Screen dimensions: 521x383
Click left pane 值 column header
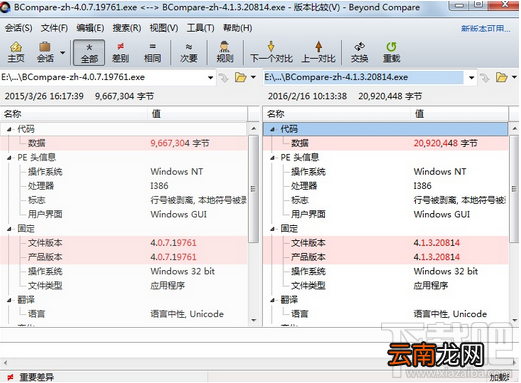click(x=197, y=114)
